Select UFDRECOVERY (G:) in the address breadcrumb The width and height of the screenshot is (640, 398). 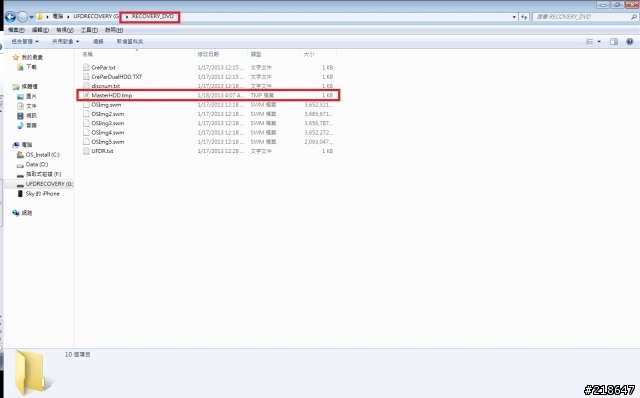point(96,17)
